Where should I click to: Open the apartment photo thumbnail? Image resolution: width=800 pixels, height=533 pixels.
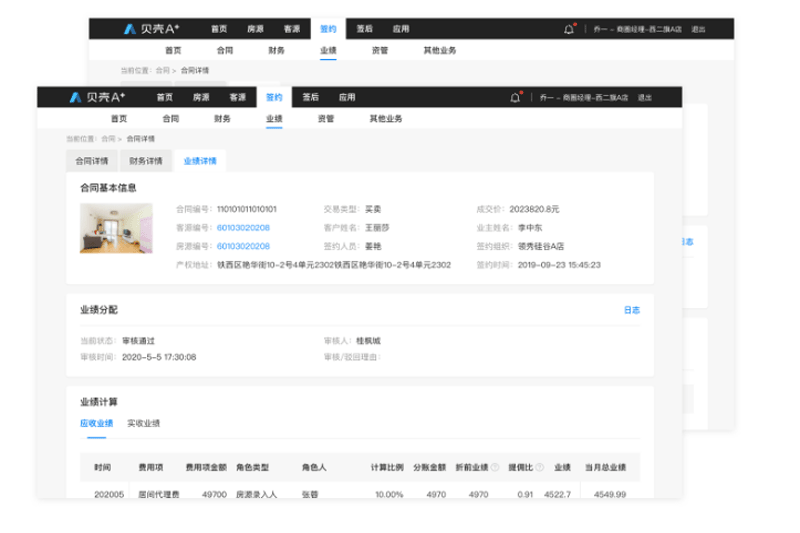tap(116, 228)
